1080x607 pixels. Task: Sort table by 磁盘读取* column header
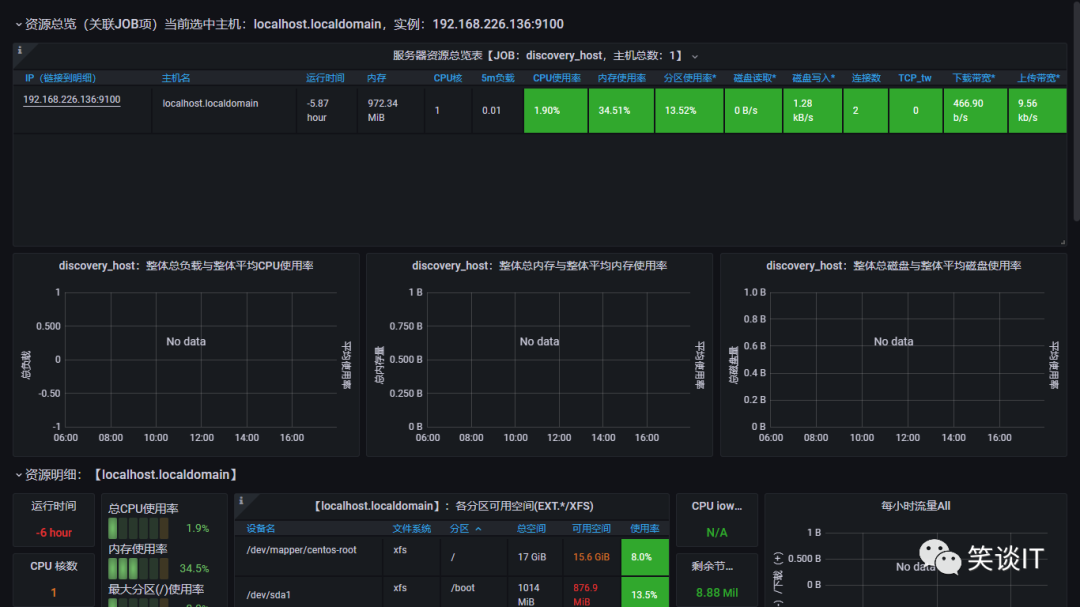754,78
